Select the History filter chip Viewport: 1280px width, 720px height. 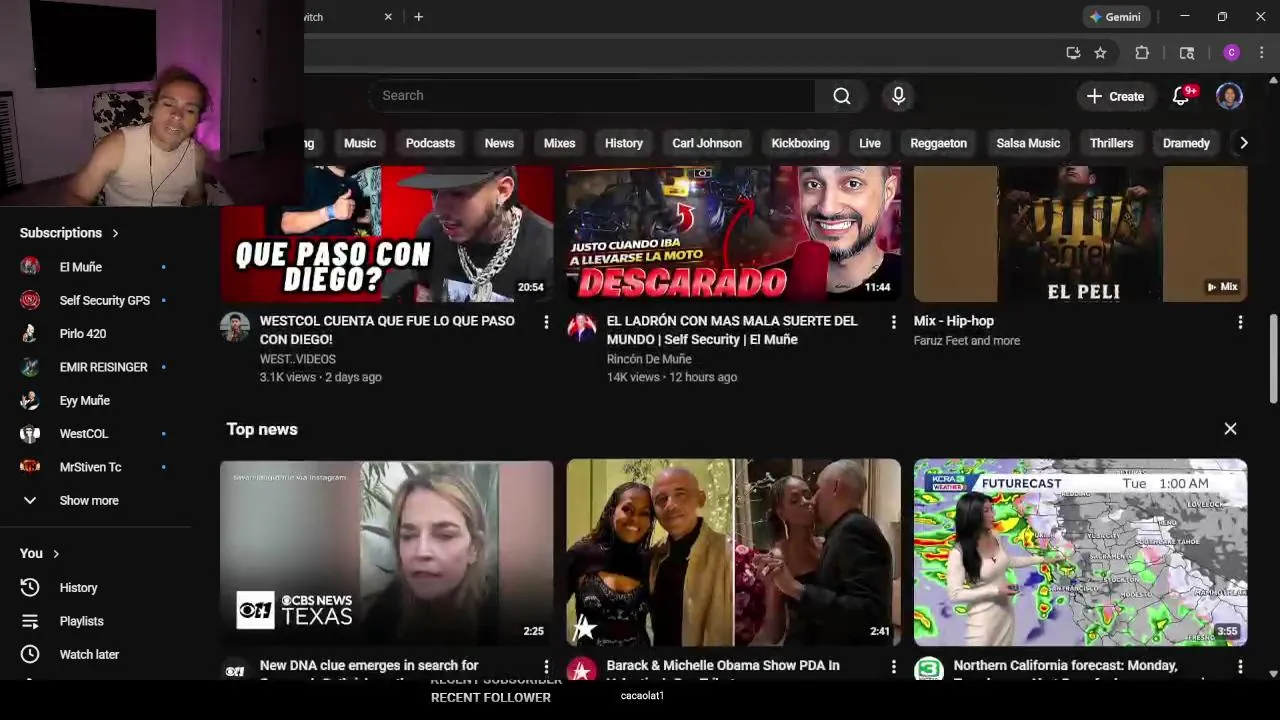coord(624,143)
